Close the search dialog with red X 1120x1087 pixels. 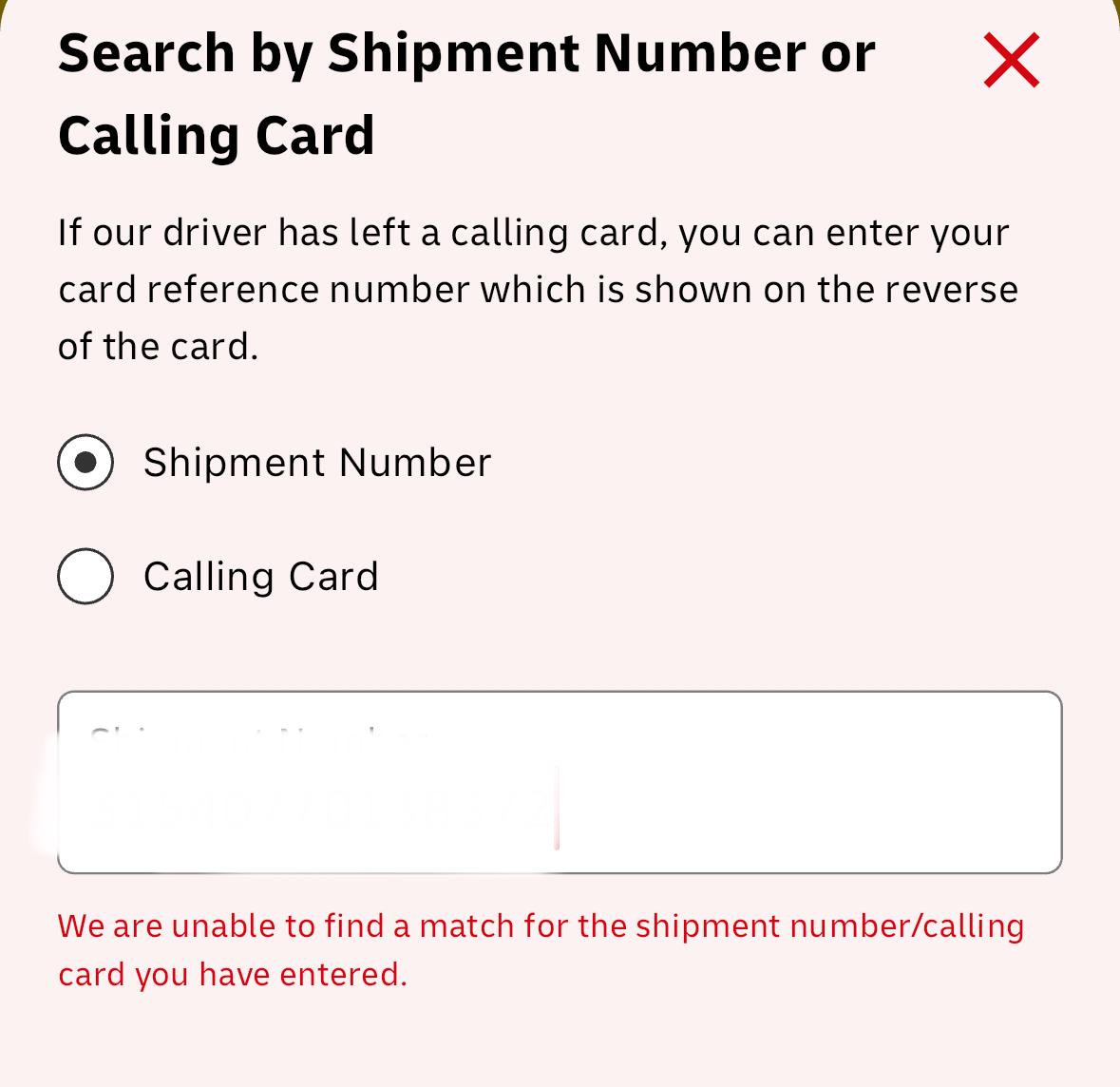click(x=1012, y=60)
